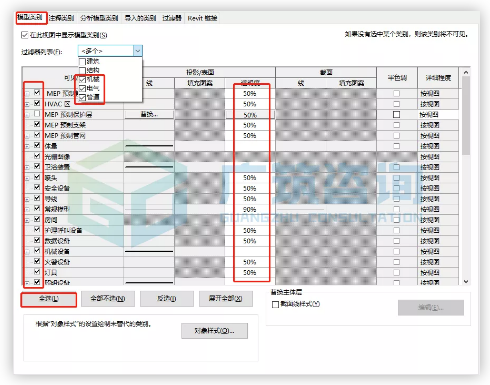Image resolution: width=490 pixels, height=385 pixels.
Task: Click 50% transparency for 灯具 row
Action: pos(250,272)
